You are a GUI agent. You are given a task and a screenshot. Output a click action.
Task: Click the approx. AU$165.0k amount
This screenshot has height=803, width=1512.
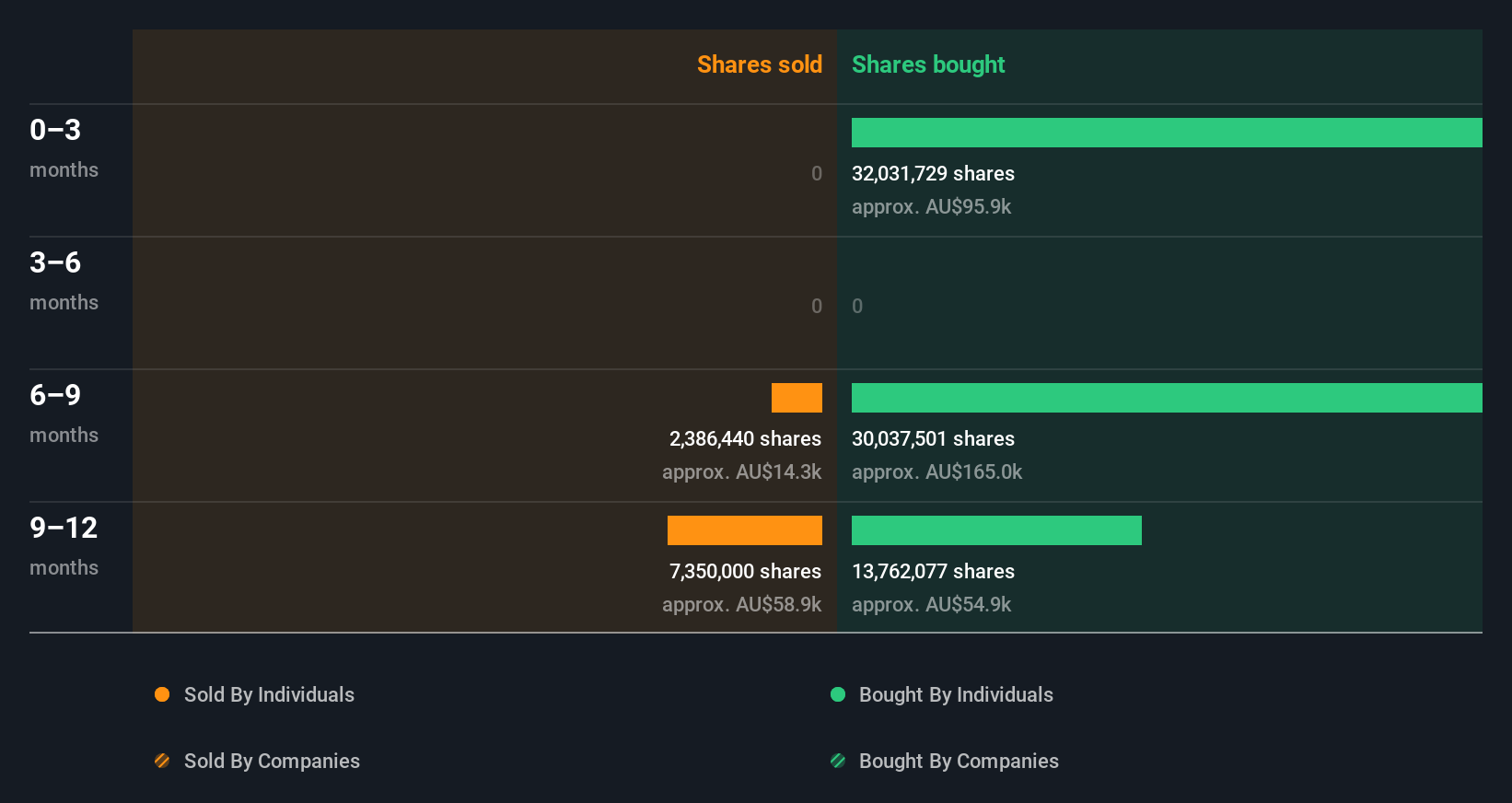coord(936,471)
